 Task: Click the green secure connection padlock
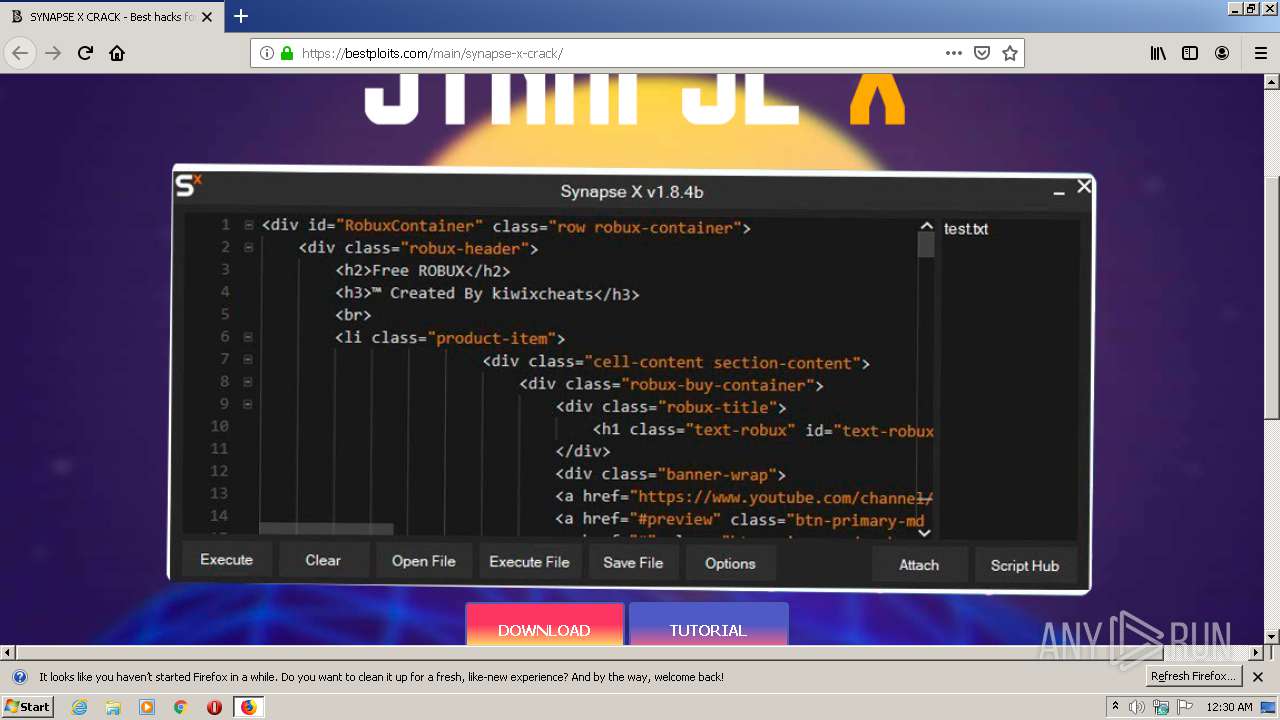[x=287, y=53]
